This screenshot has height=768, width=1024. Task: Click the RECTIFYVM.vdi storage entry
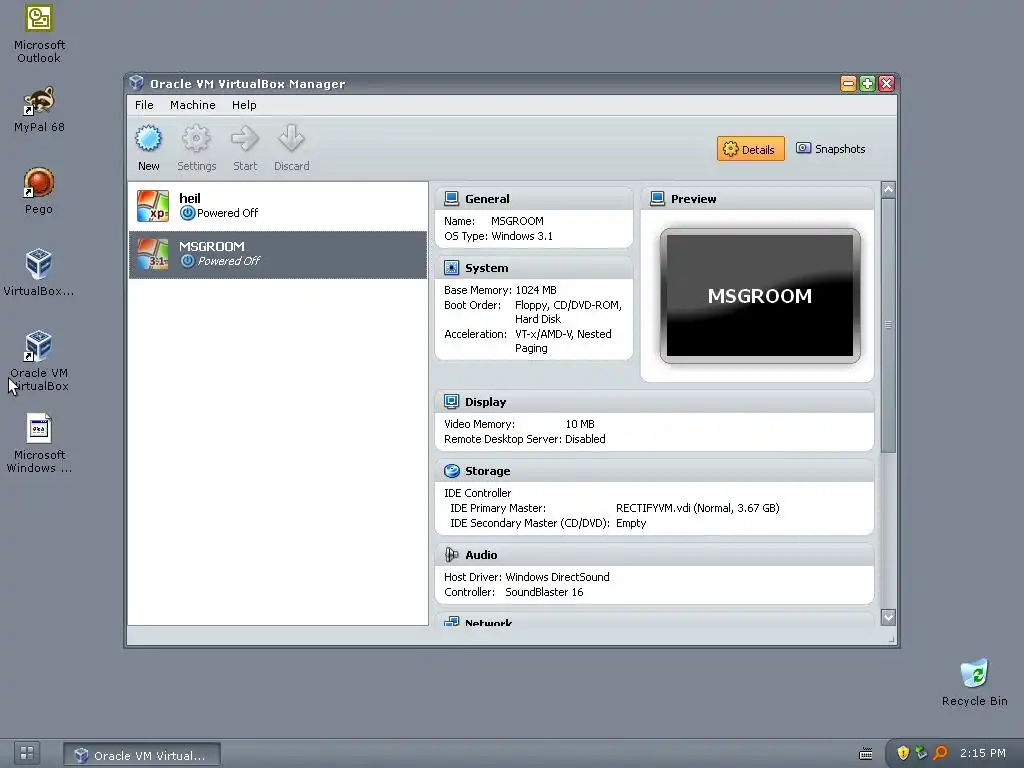tap(697, 508)
